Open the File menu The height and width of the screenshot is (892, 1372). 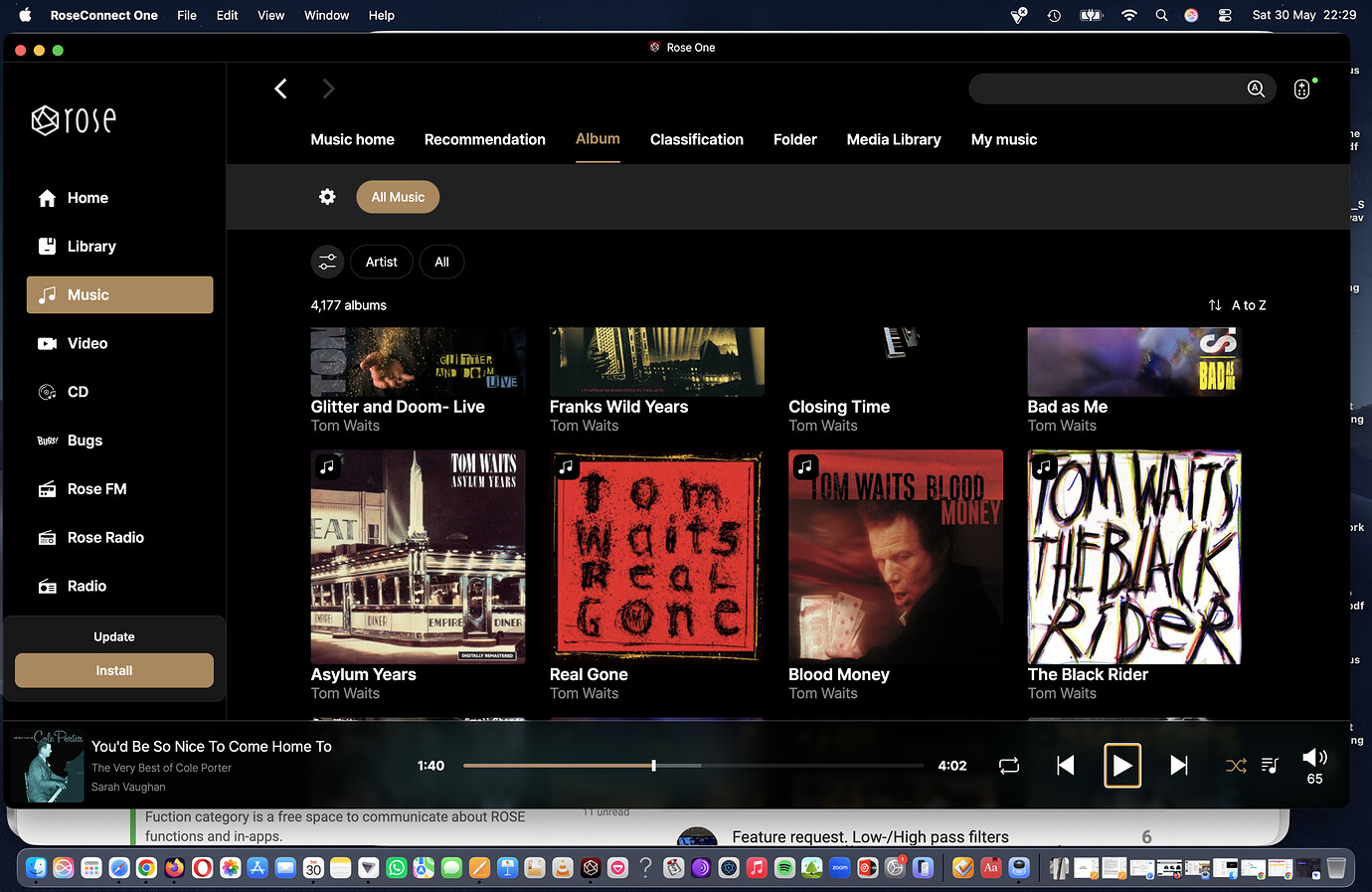point(187,15)
